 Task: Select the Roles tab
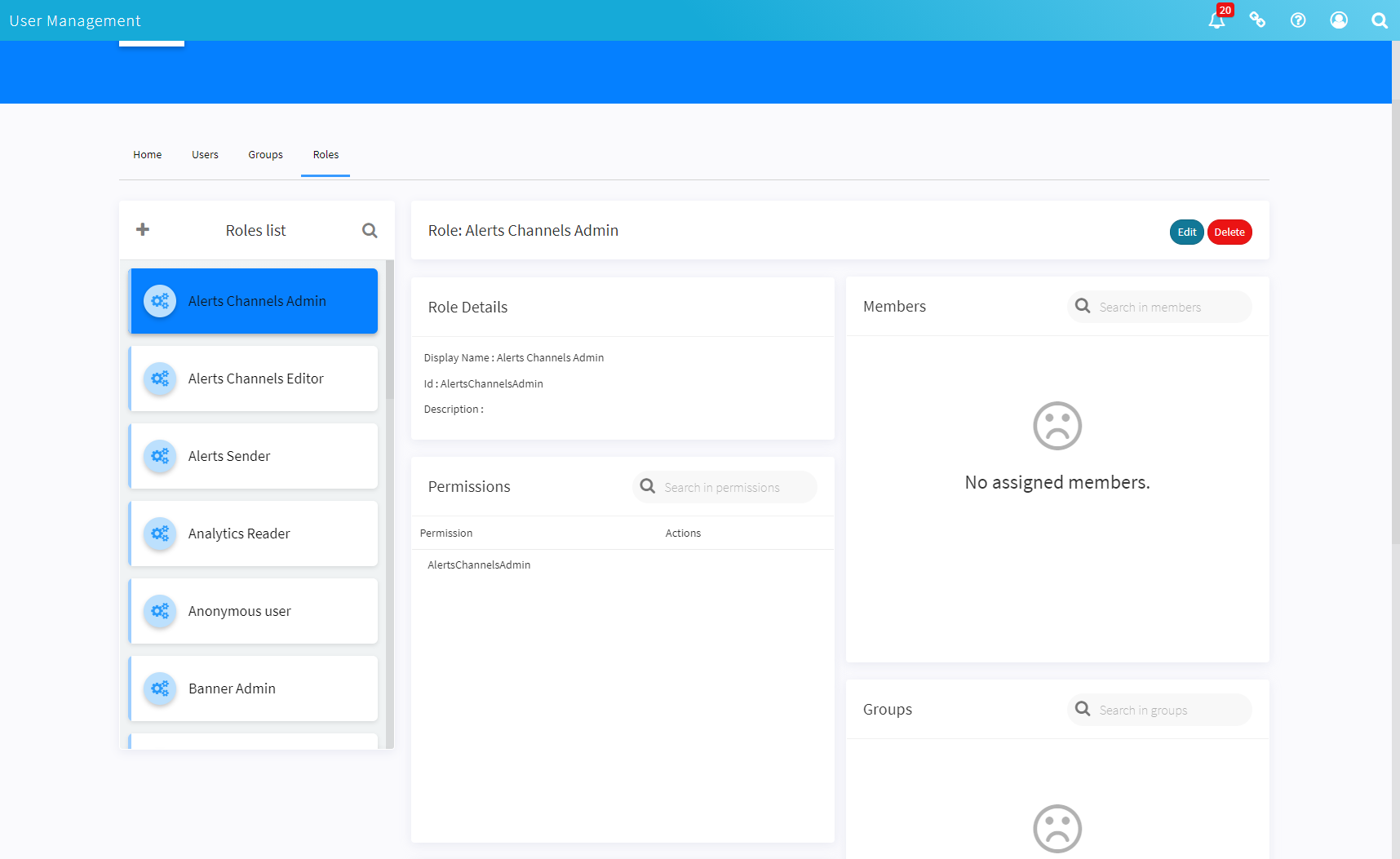click(326, 155)
